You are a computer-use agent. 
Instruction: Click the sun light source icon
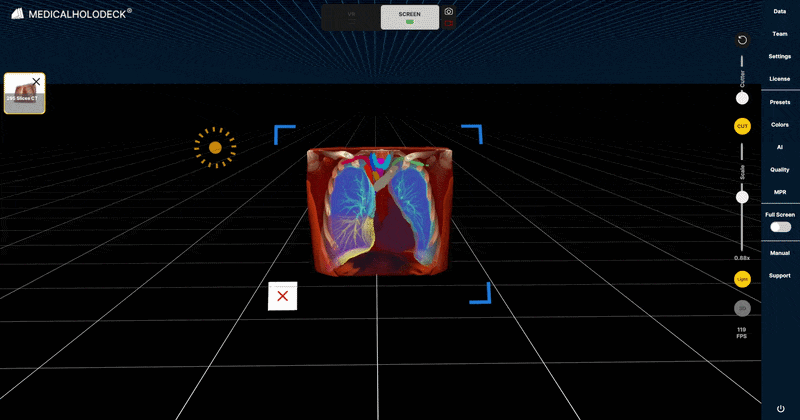pos(215,147)
